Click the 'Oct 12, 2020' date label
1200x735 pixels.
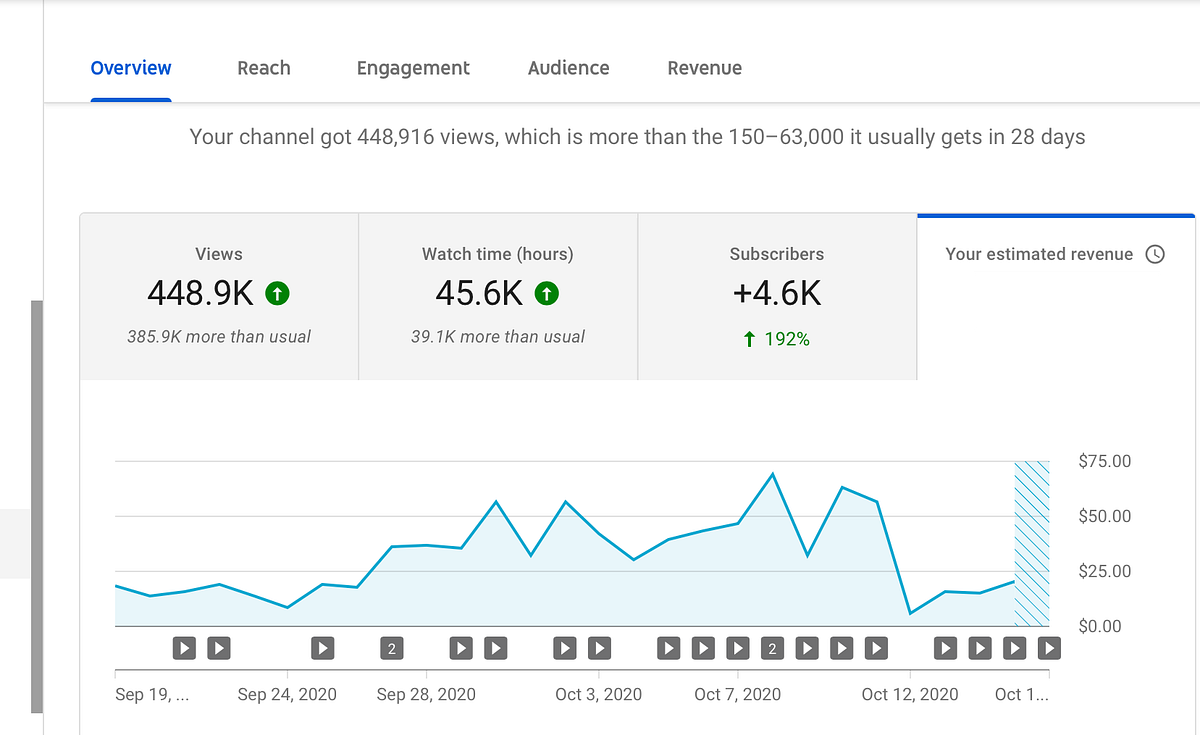coord(910,694)
